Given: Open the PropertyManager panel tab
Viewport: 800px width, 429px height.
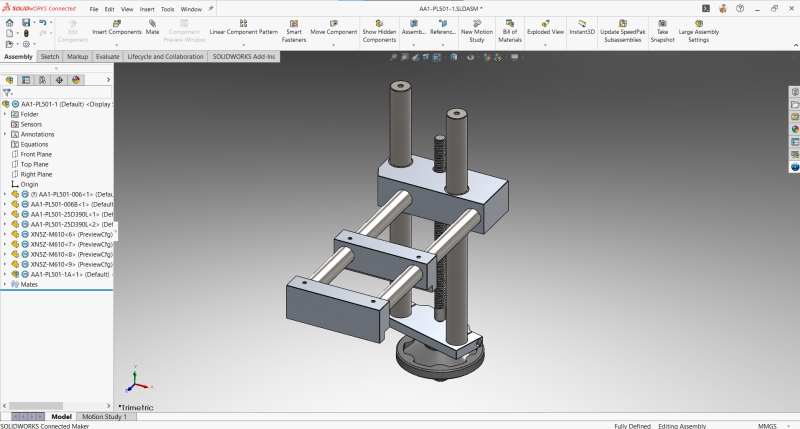Looking at the screenshot, I should point(26,80).
